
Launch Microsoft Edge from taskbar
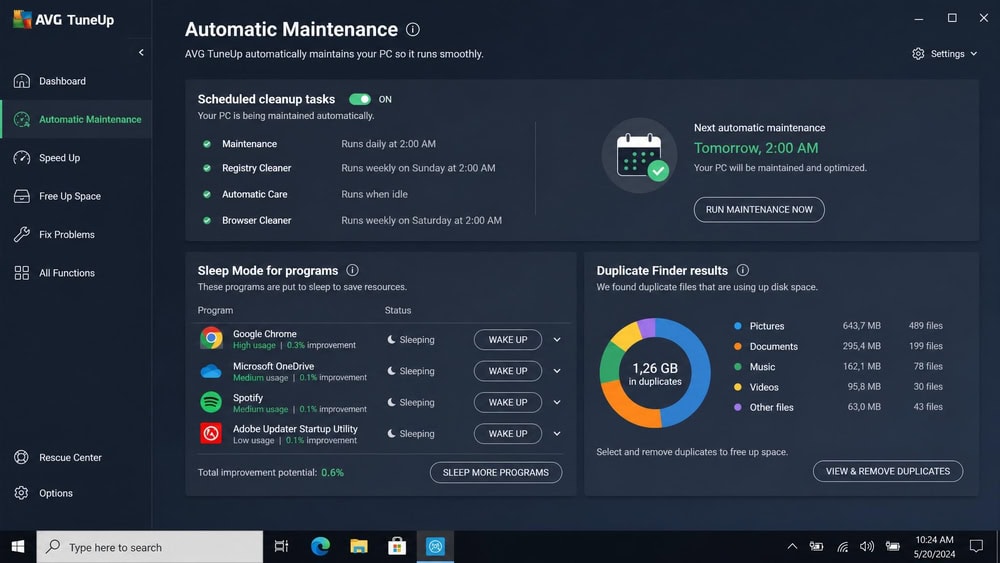(320, 546)
